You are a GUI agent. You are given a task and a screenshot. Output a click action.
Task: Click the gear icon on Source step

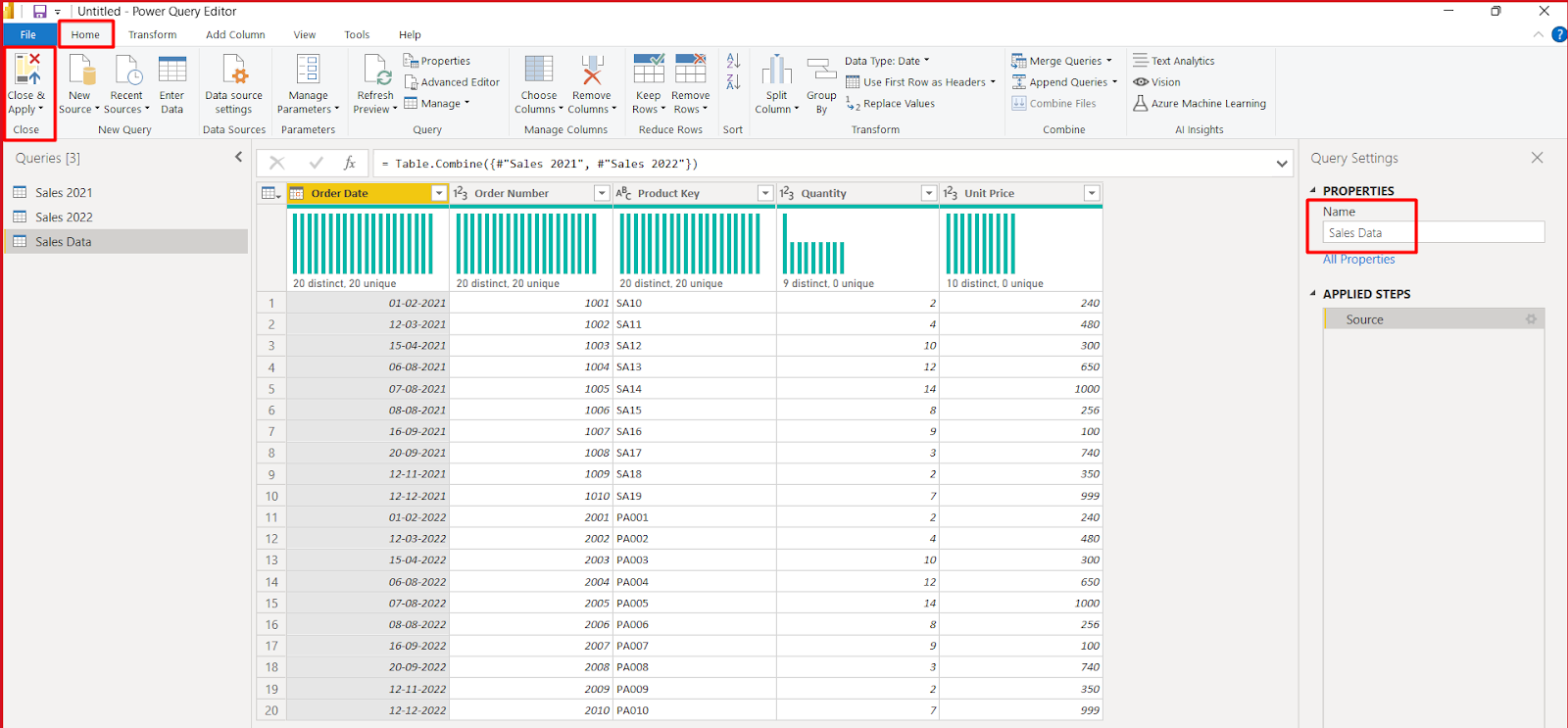1531,319
